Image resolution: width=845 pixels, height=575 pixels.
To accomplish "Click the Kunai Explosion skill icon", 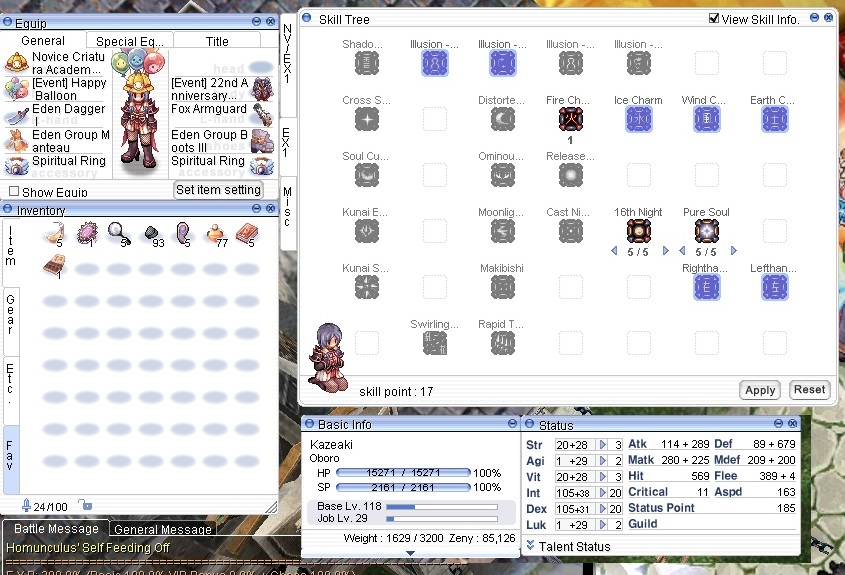I will point(366,231).
